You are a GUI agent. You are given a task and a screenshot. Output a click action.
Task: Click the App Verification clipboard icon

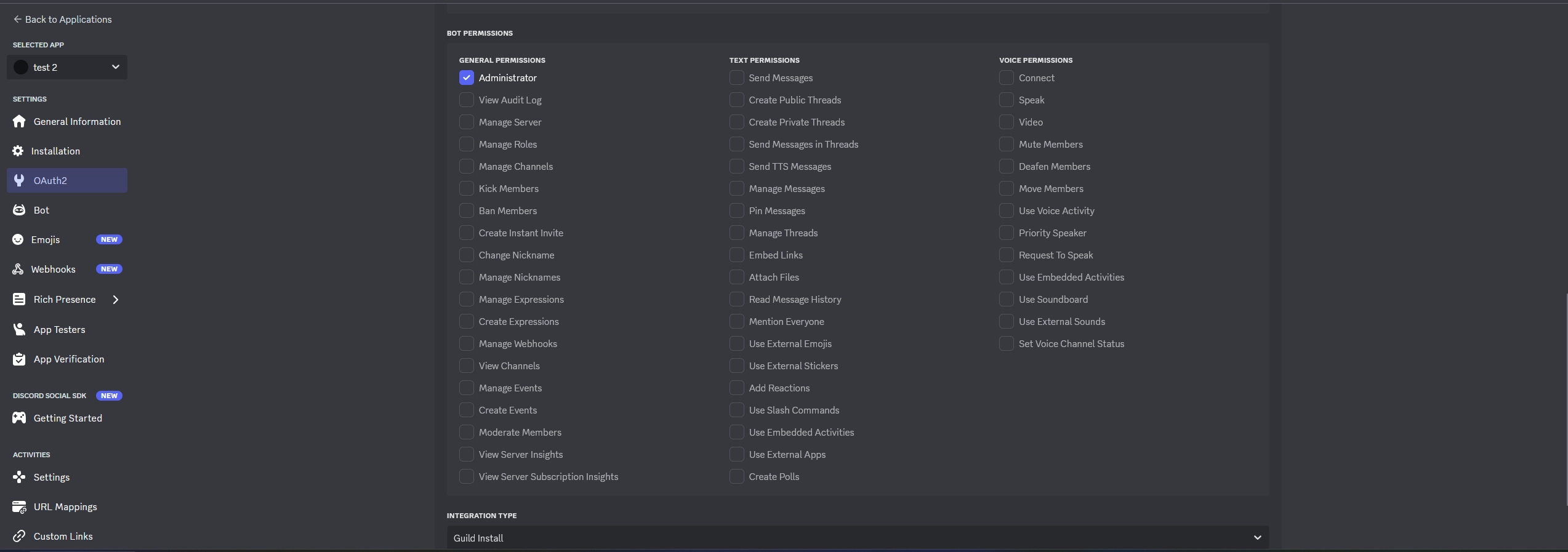click(19, 359)
